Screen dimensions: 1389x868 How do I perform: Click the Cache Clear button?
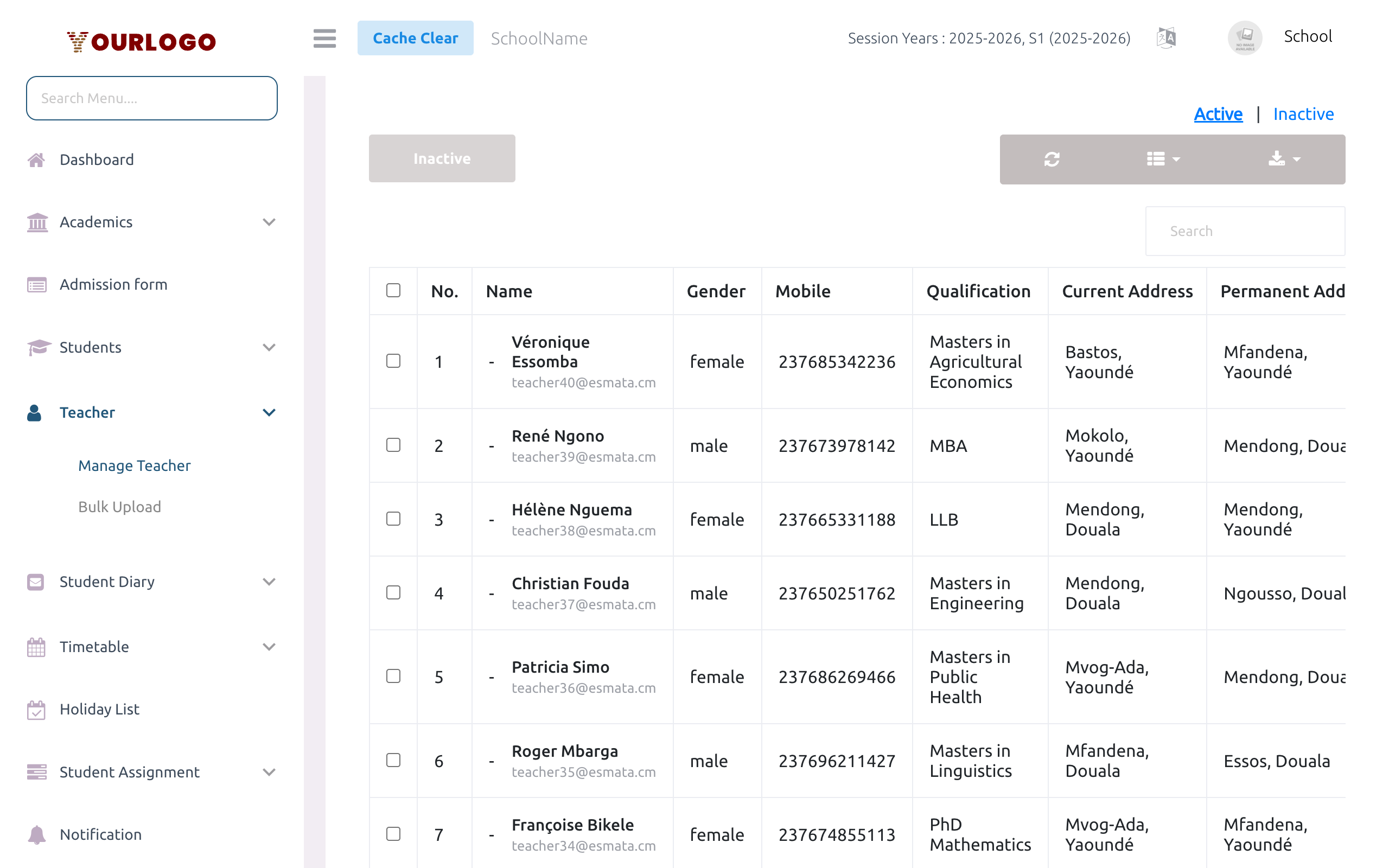[x=416, y=37]
